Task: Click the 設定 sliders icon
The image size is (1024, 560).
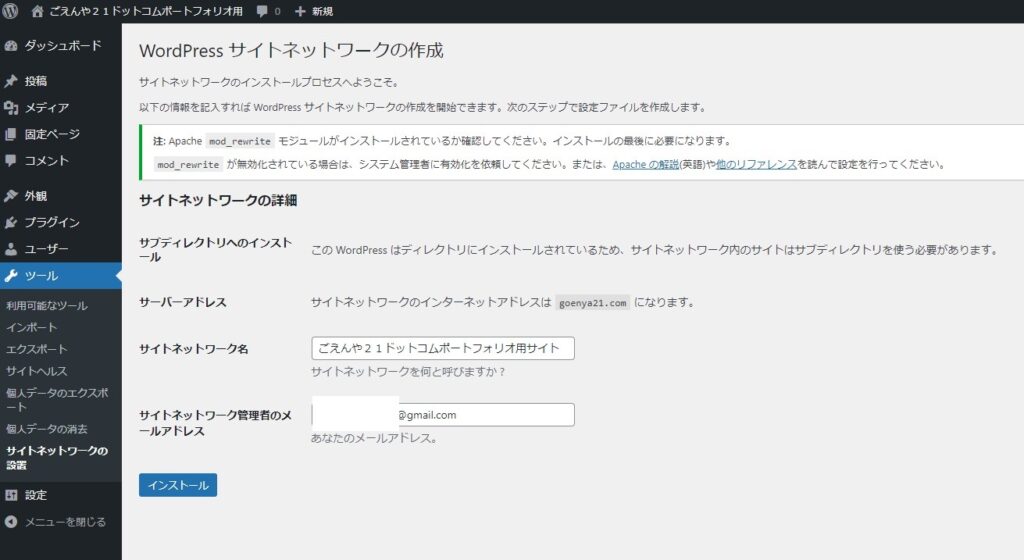Action: tap(10, 495)
